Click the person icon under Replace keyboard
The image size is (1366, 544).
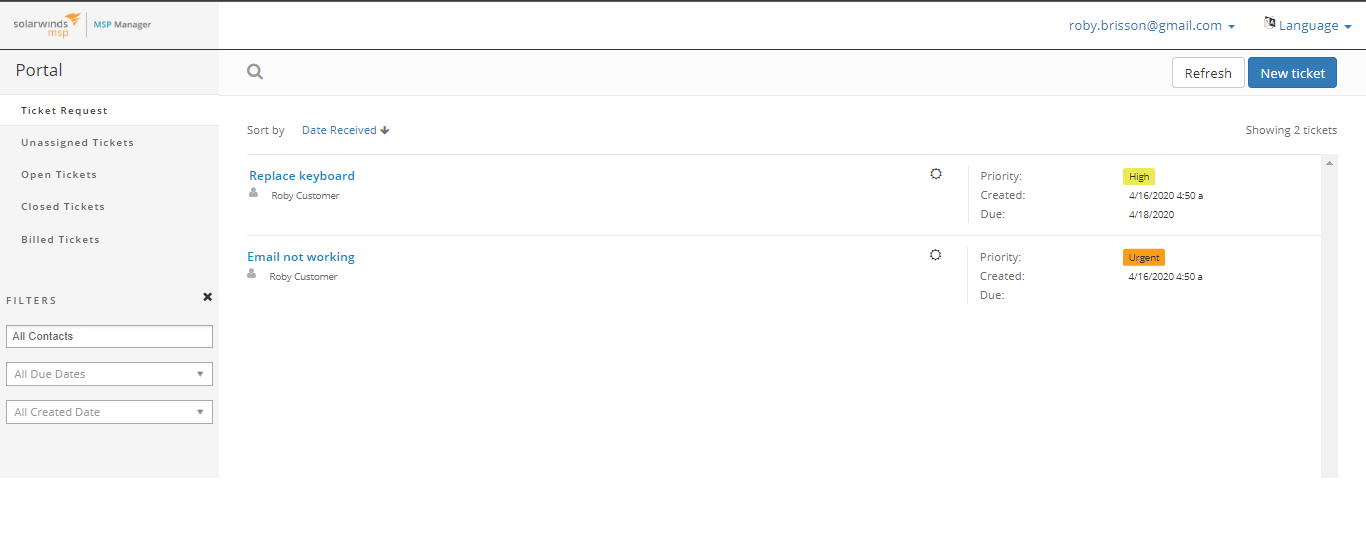tap(253, 193)
